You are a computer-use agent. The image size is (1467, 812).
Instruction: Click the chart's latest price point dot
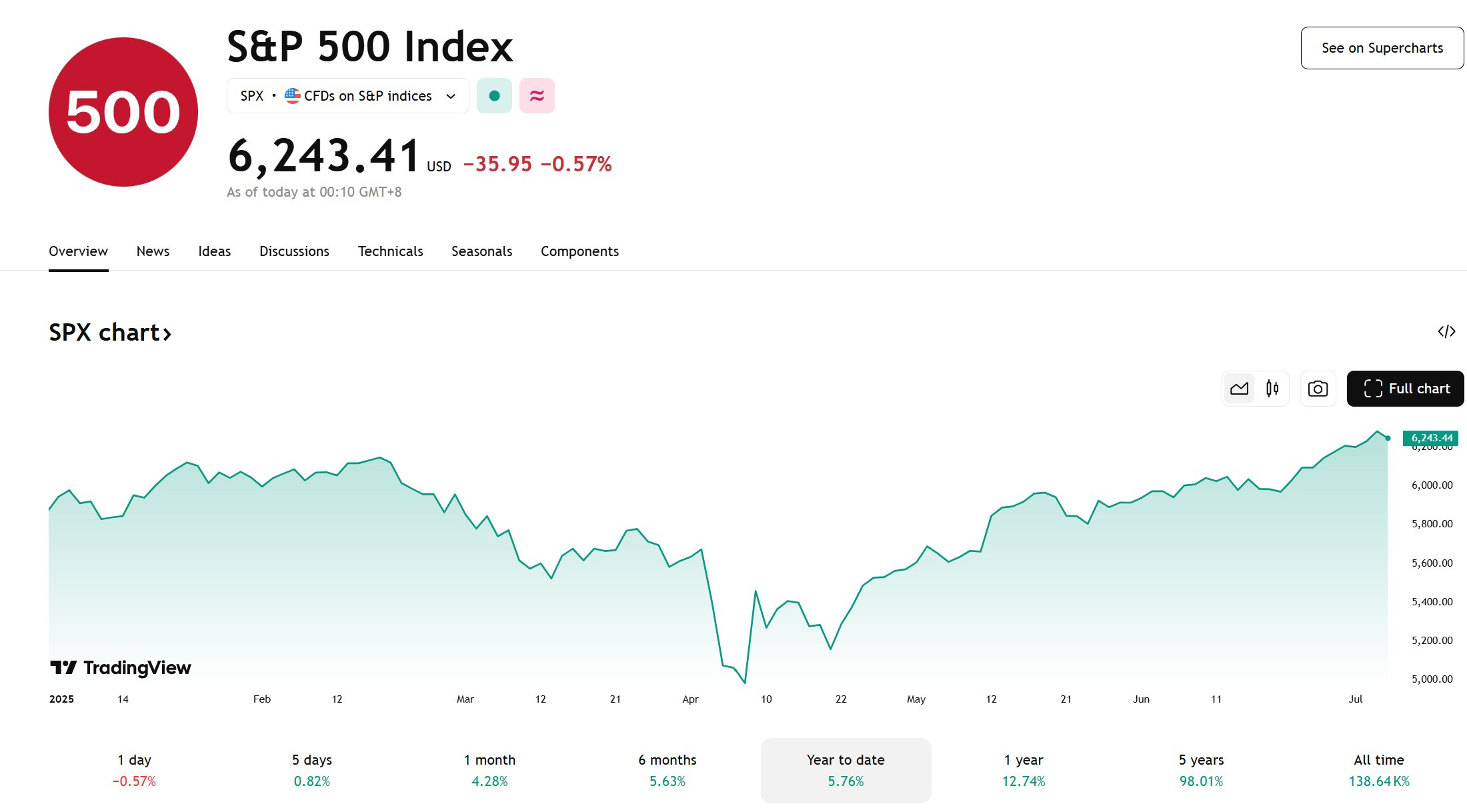tap(1388, 438)
